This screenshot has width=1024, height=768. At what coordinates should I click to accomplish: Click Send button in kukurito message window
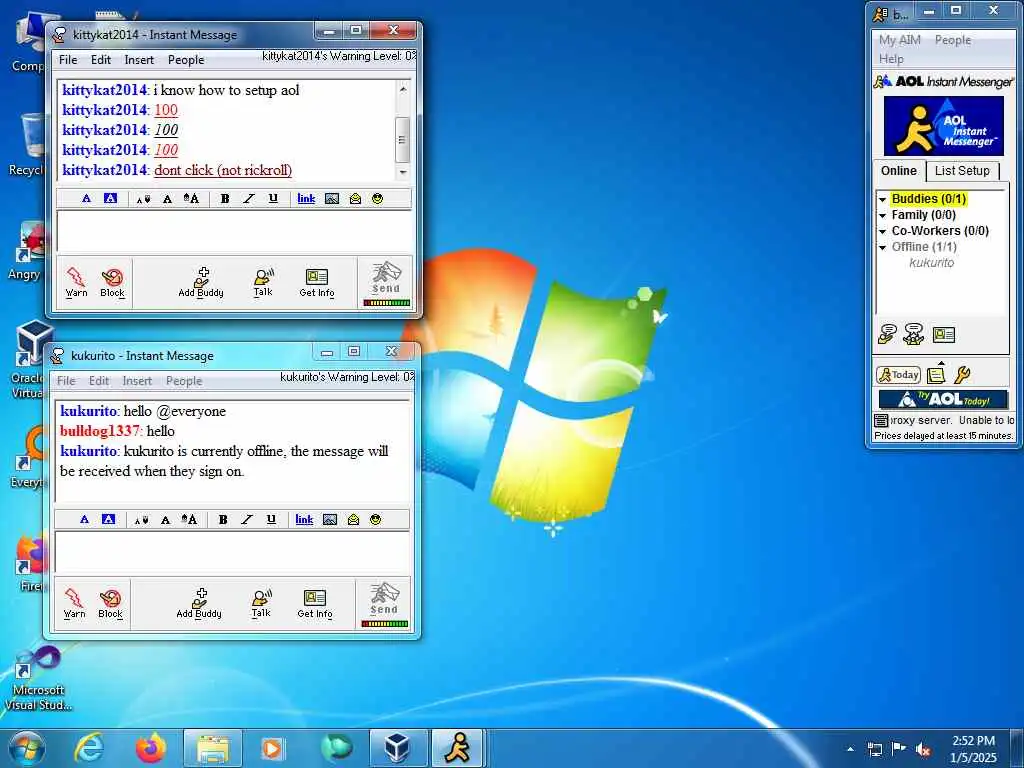(384, 604)
